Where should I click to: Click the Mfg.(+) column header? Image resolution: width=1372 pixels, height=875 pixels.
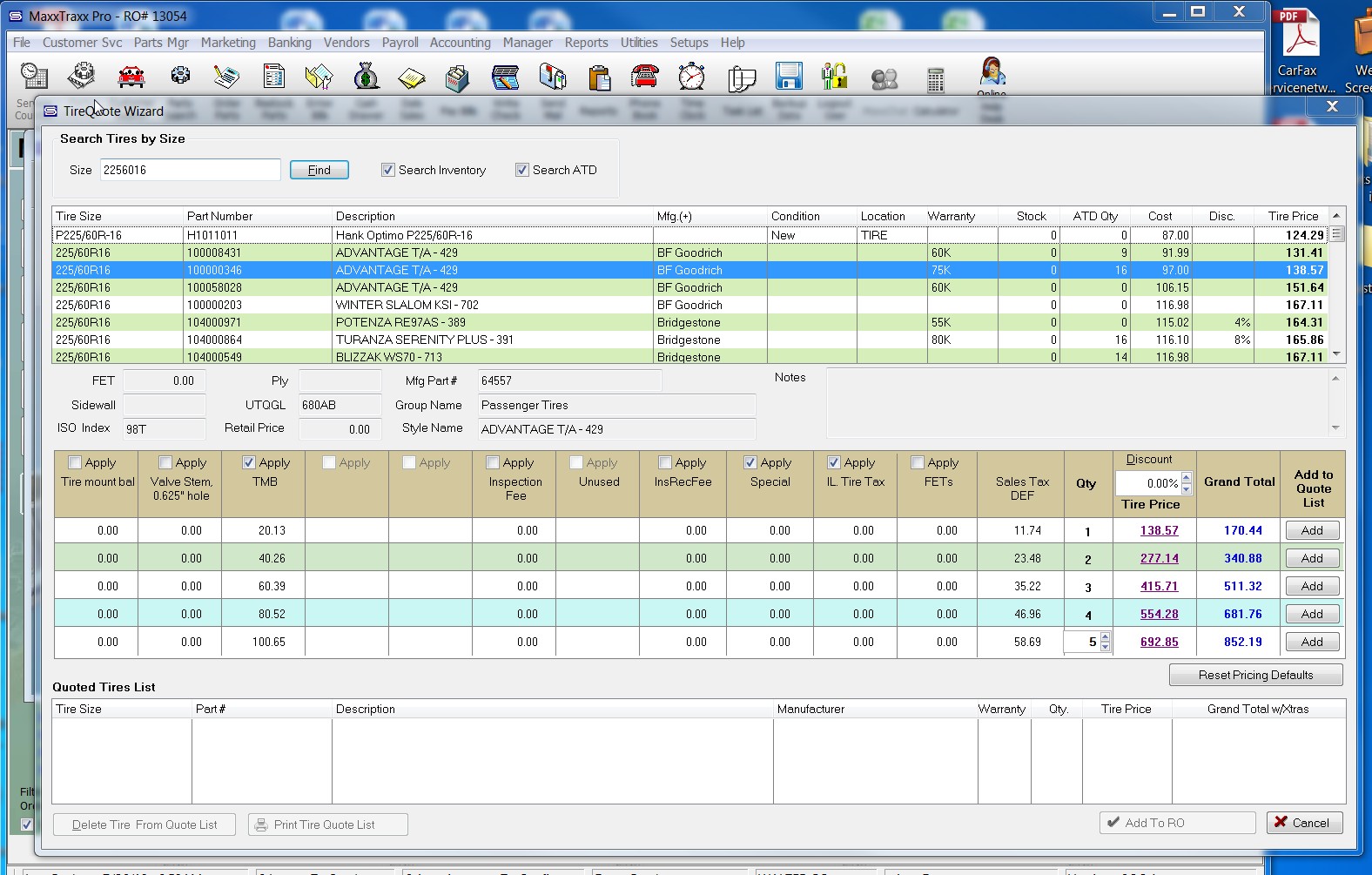pos(710,216)
